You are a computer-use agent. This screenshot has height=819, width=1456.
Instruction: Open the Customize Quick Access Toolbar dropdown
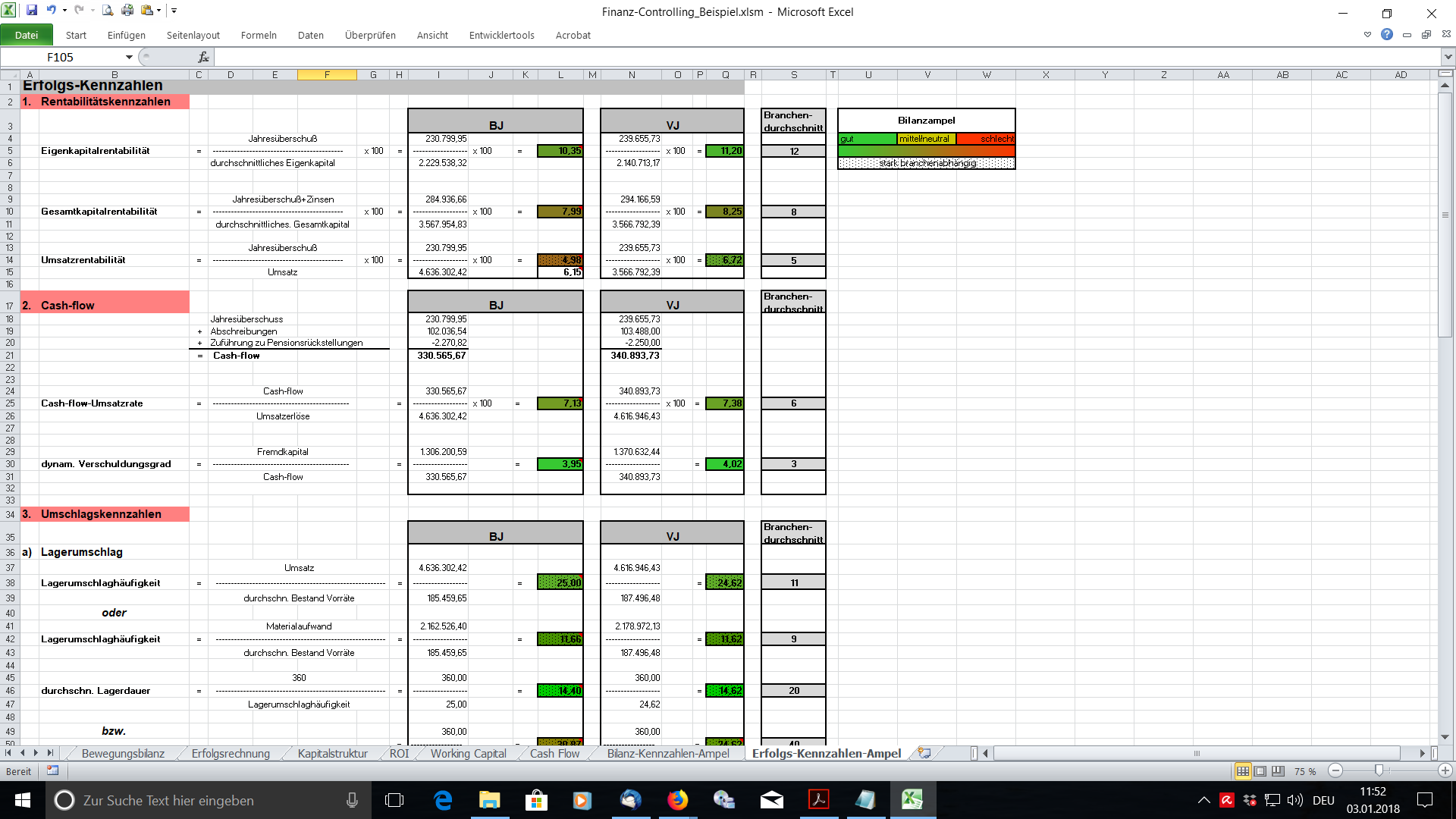[174, 11]
